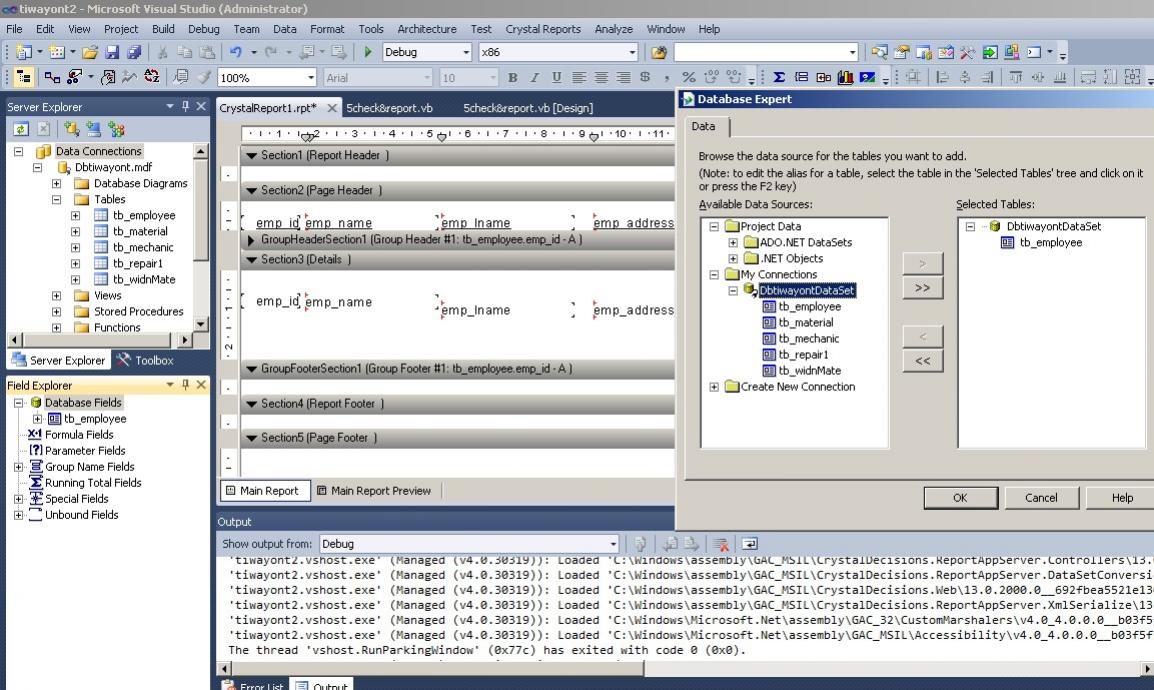Select tb_material in Available Data Sources
This screenshot has height=690, width=1154.
(x=806, y=323)
